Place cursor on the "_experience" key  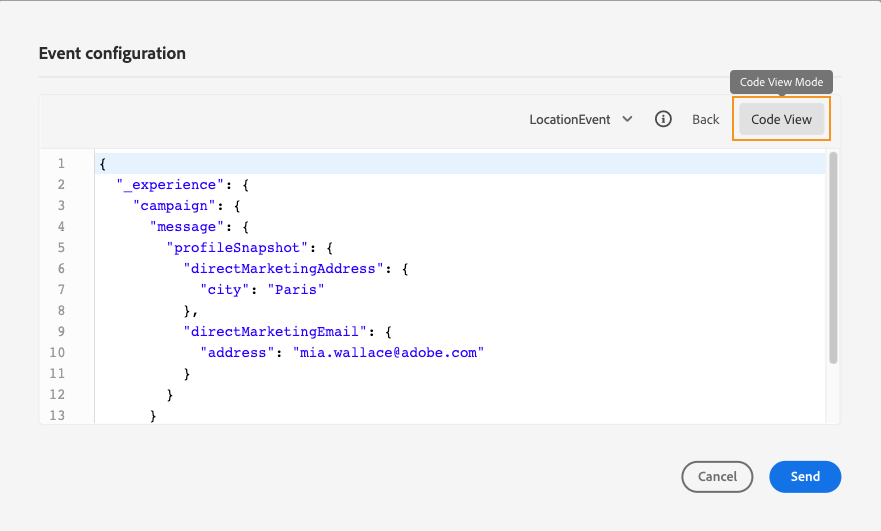click(166, 185)
